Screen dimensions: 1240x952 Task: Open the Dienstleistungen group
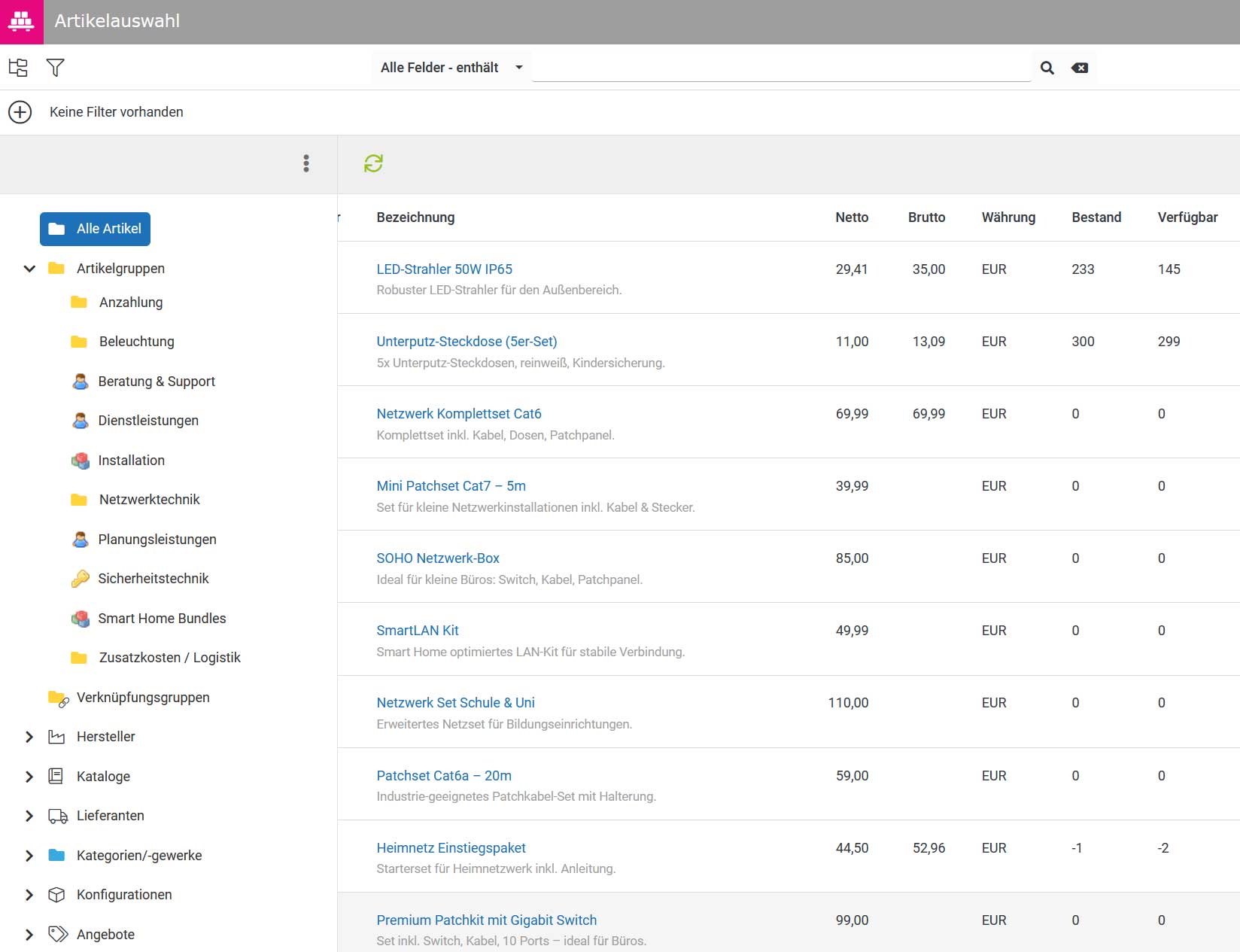(148, 421)
